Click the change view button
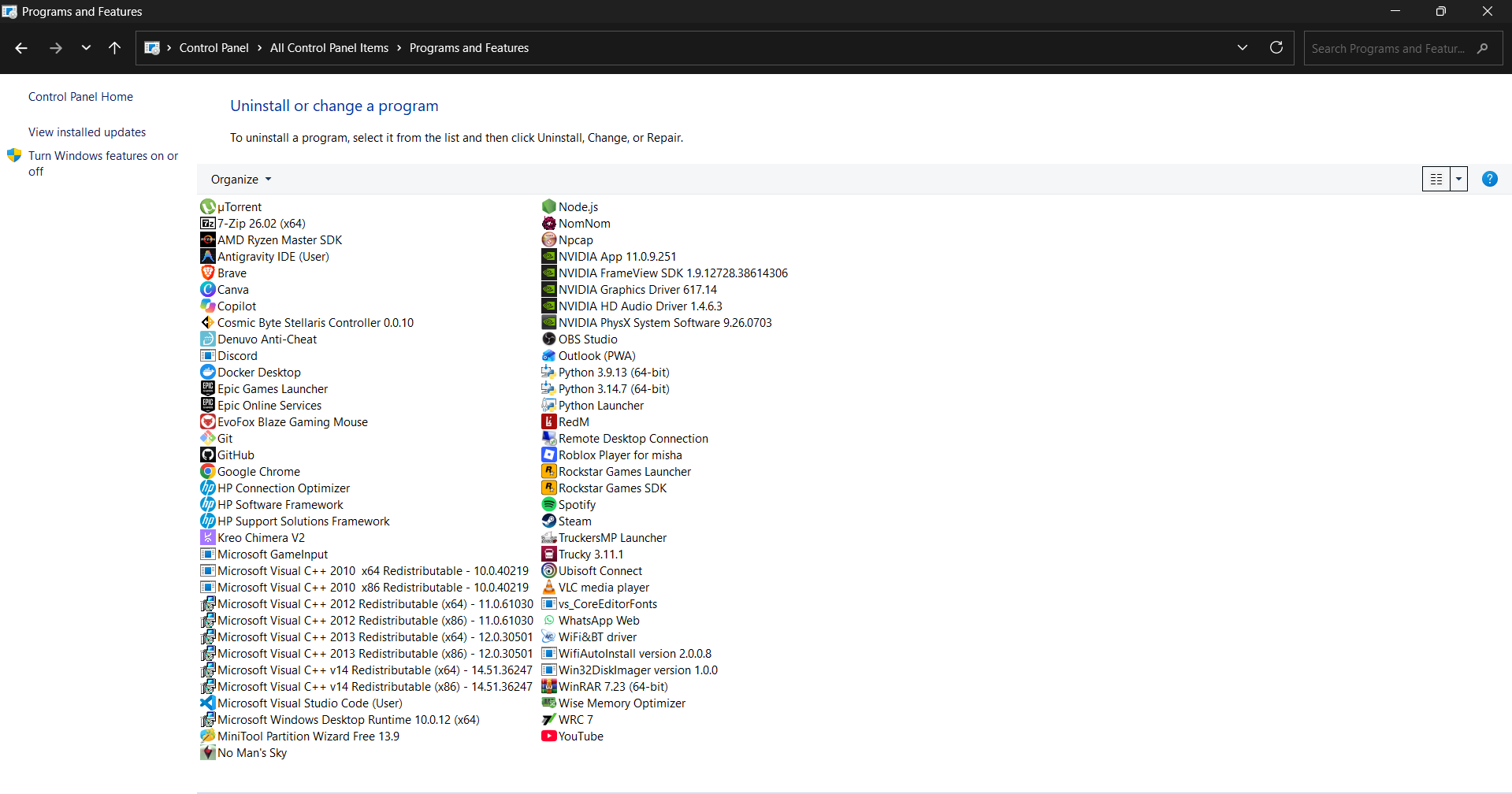Screen dimensions: 1512x794 point(1436,180)
